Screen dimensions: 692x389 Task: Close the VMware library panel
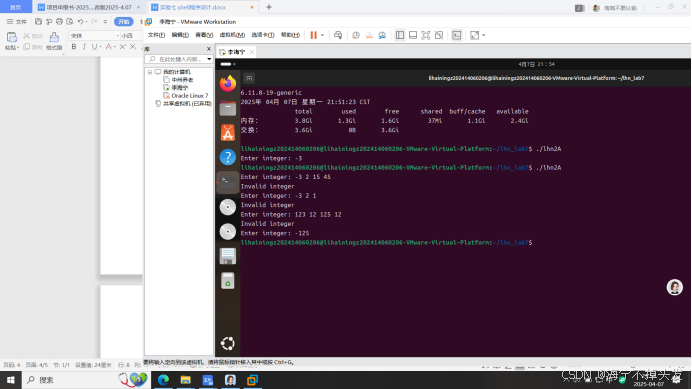point(209,49)
